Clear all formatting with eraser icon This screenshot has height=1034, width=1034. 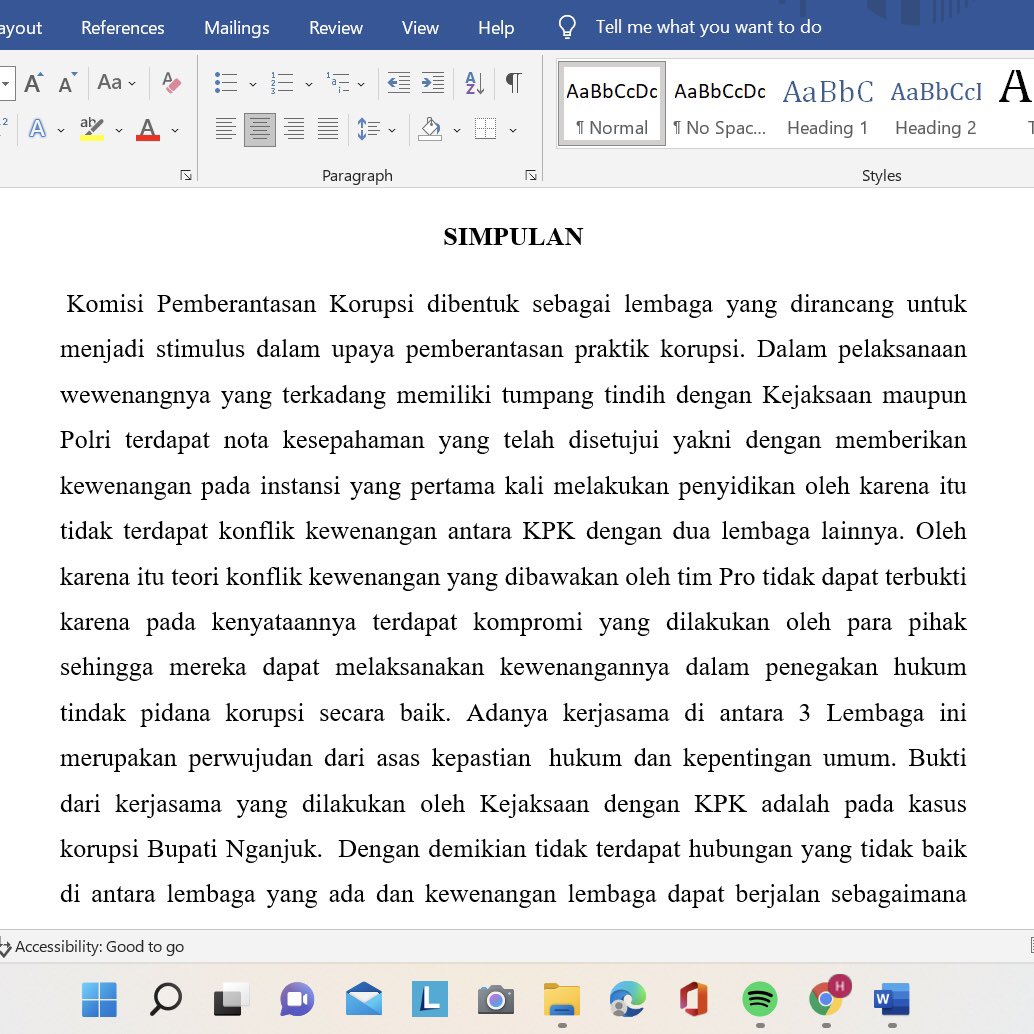tap(171, 83)
